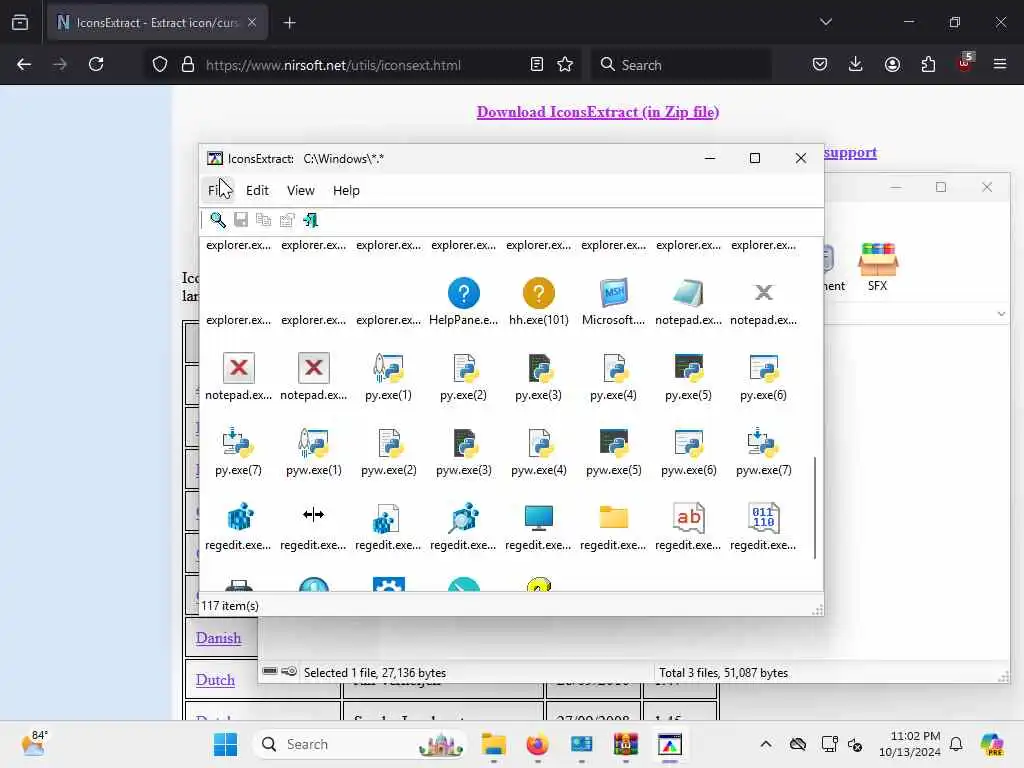Open File Explorer from taskbar

point(494,744)
